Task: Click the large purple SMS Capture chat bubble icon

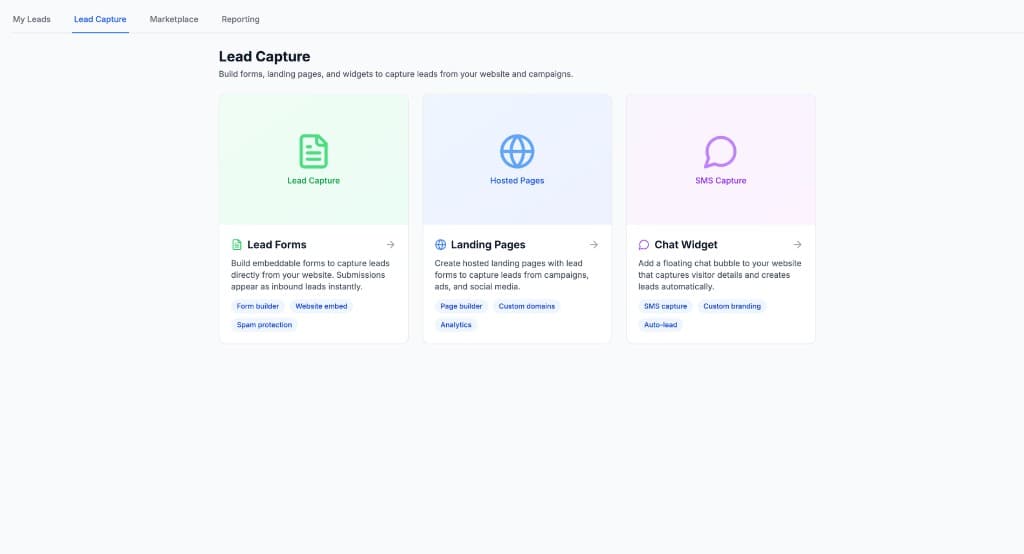Action: tap(720, 151)
